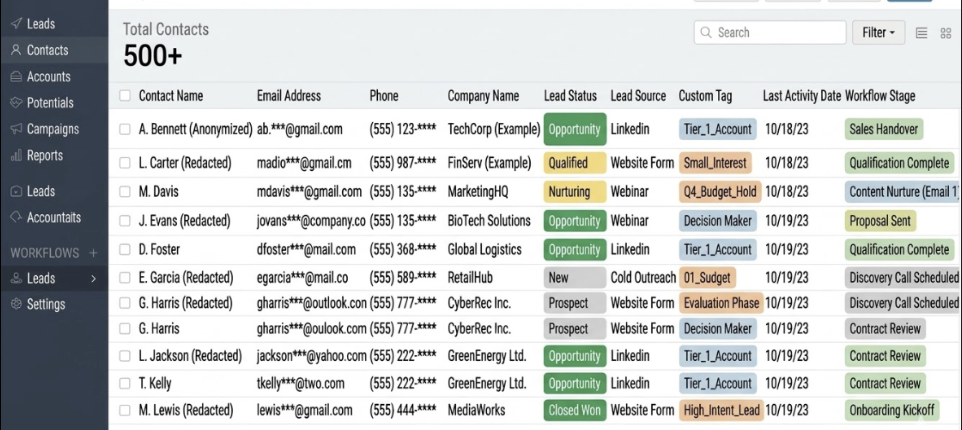Navigate to Campaigns
The width and height of the screenshot is (962, 430).
54,129
